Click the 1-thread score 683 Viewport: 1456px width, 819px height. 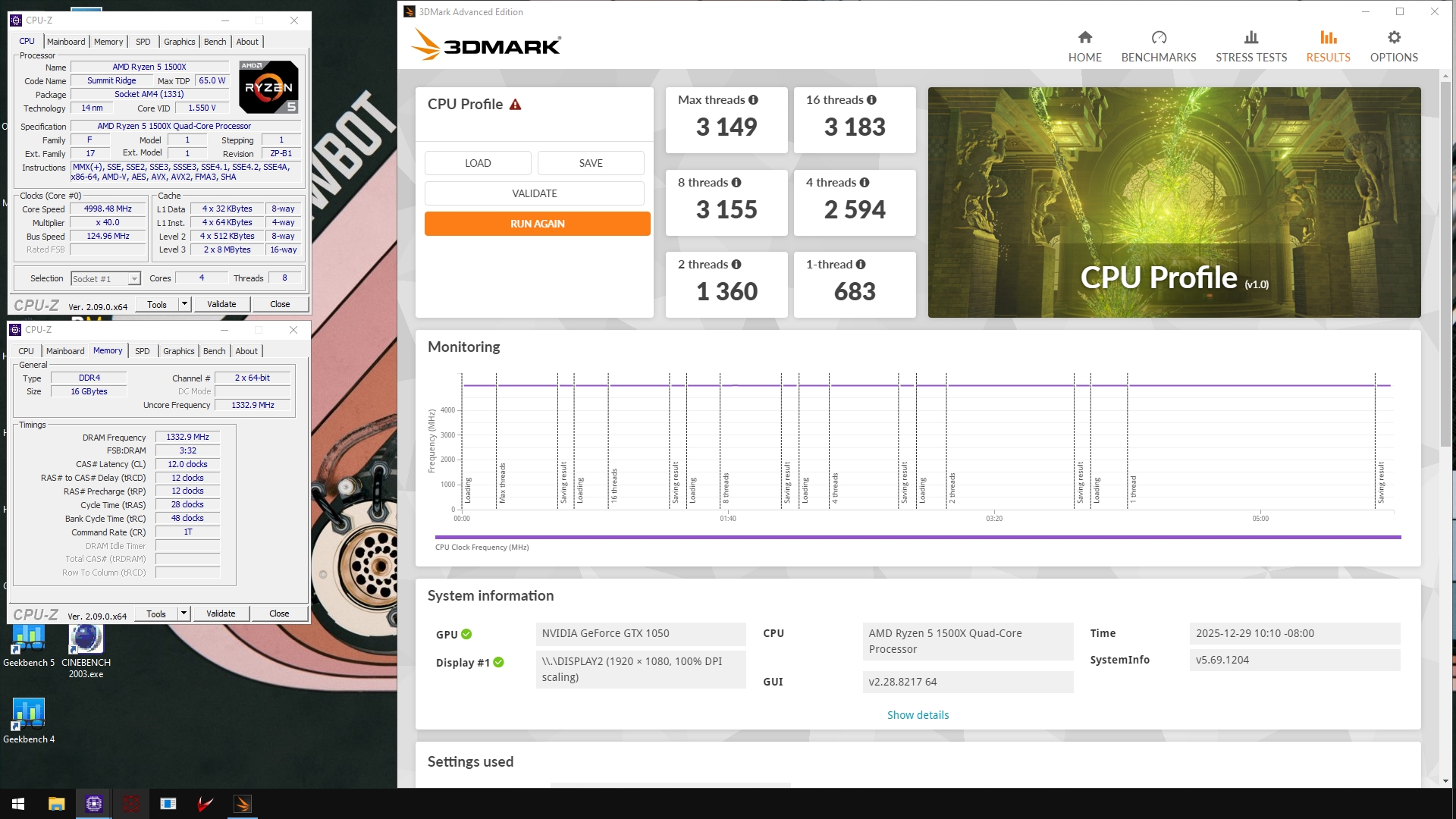(x=855, y=291)
